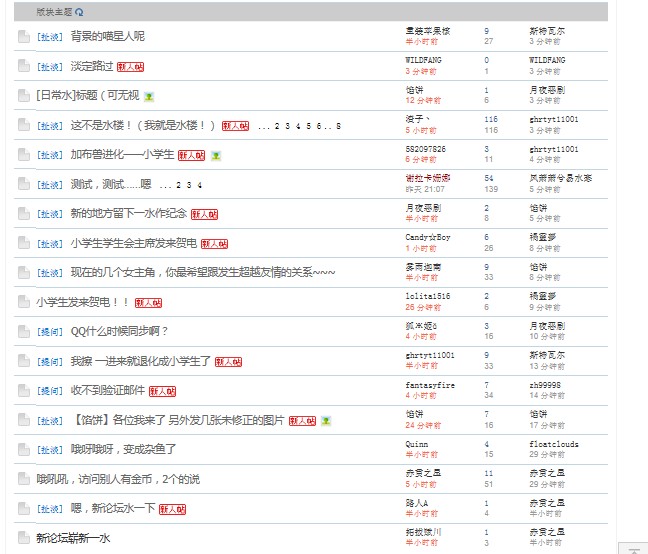This screenshot has height=554, width=648.
Task: Open author profile fantasyfire
Action: (x=430, y=385)
